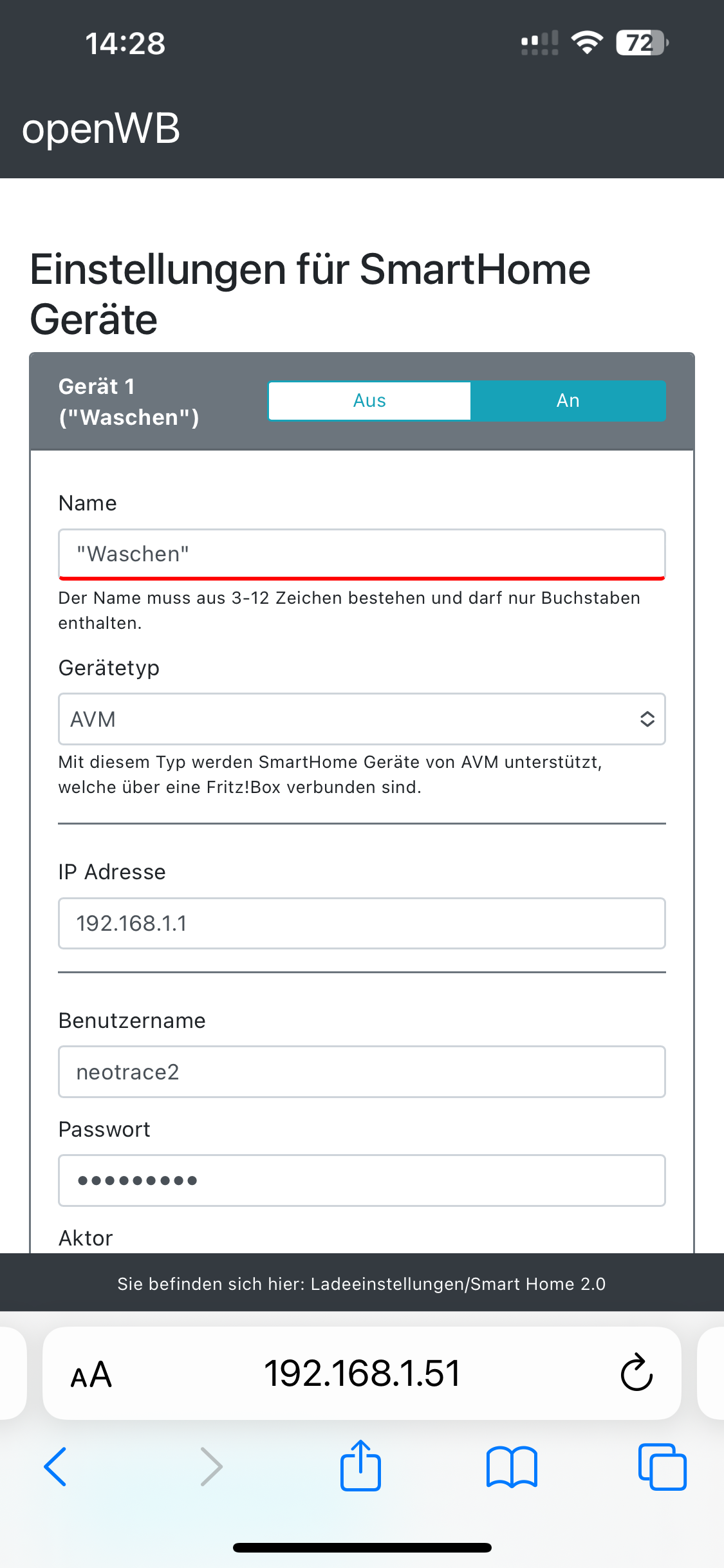Tap the Gerätetyp dropdown arrows
Image resolution: width=724 pixels, height=1568 pixels.
tap(647, 719)
